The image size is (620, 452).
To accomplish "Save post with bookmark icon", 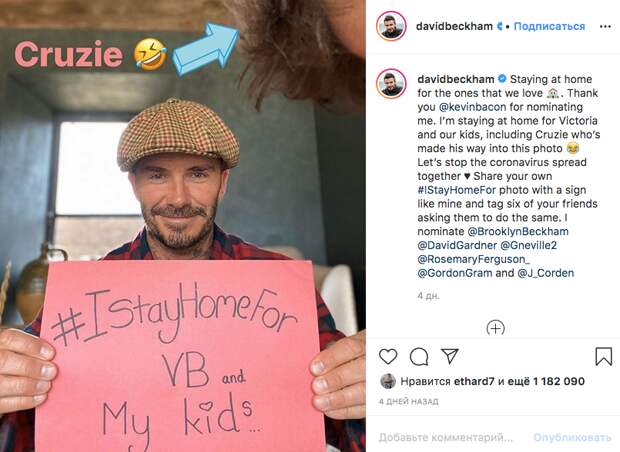I will 603,356.
